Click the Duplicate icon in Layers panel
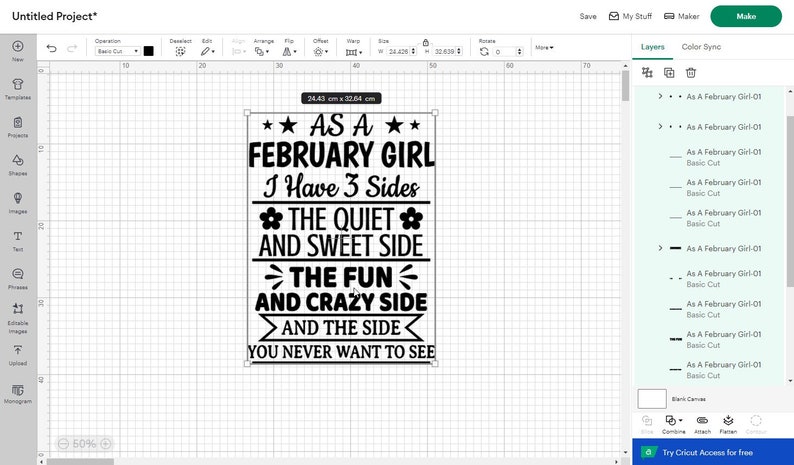This screenshot has height=465, width=794. click(669, 72)
